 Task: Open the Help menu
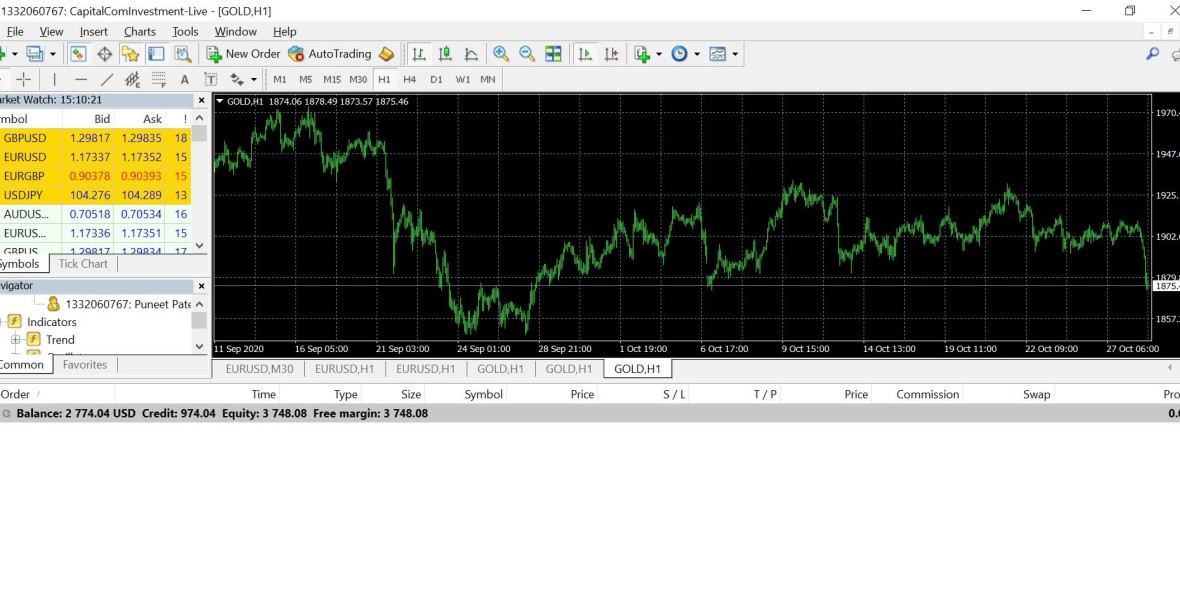point(284,32)
